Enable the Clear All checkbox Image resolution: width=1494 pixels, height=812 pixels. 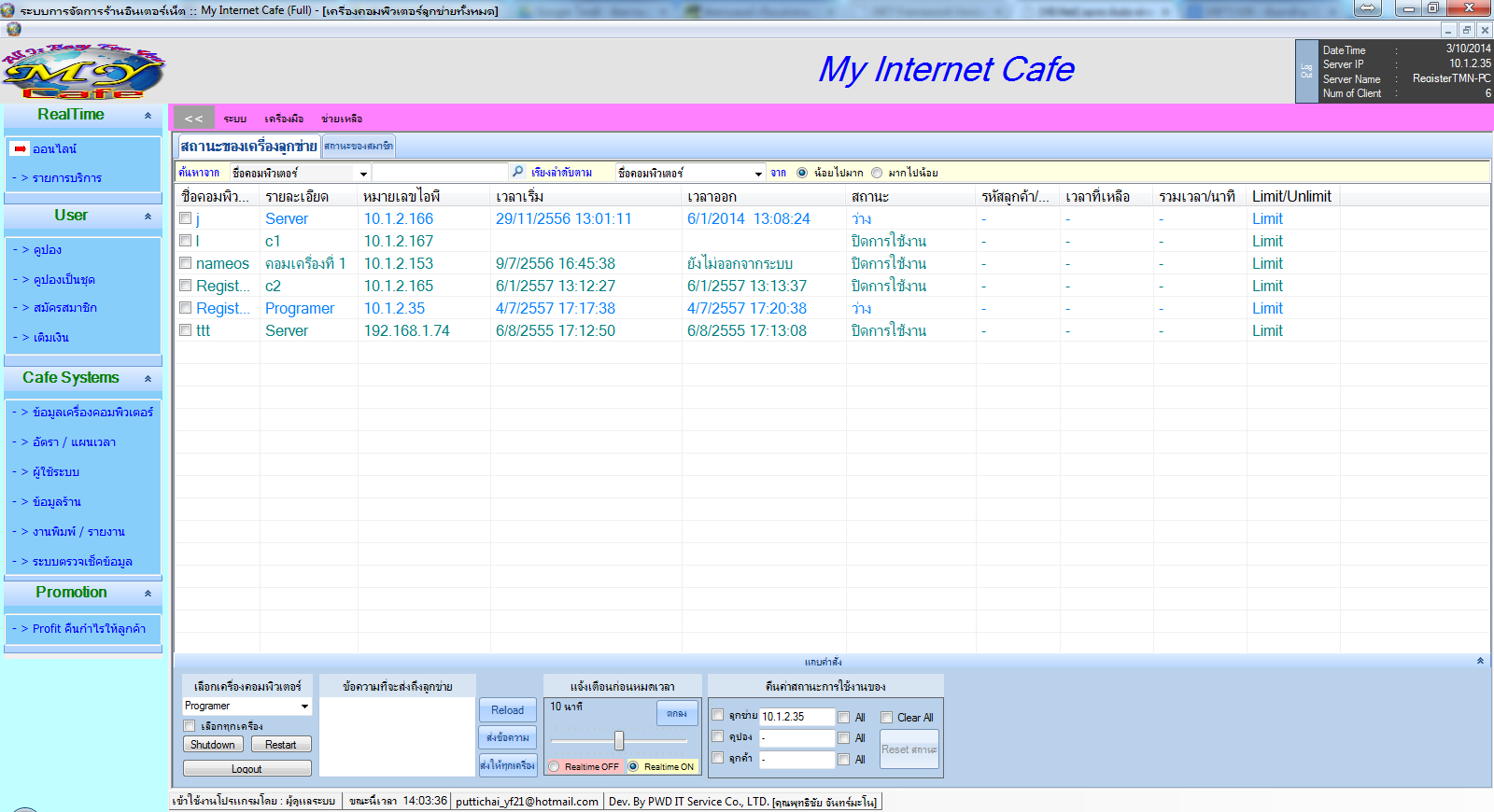[x=887, y=718]
